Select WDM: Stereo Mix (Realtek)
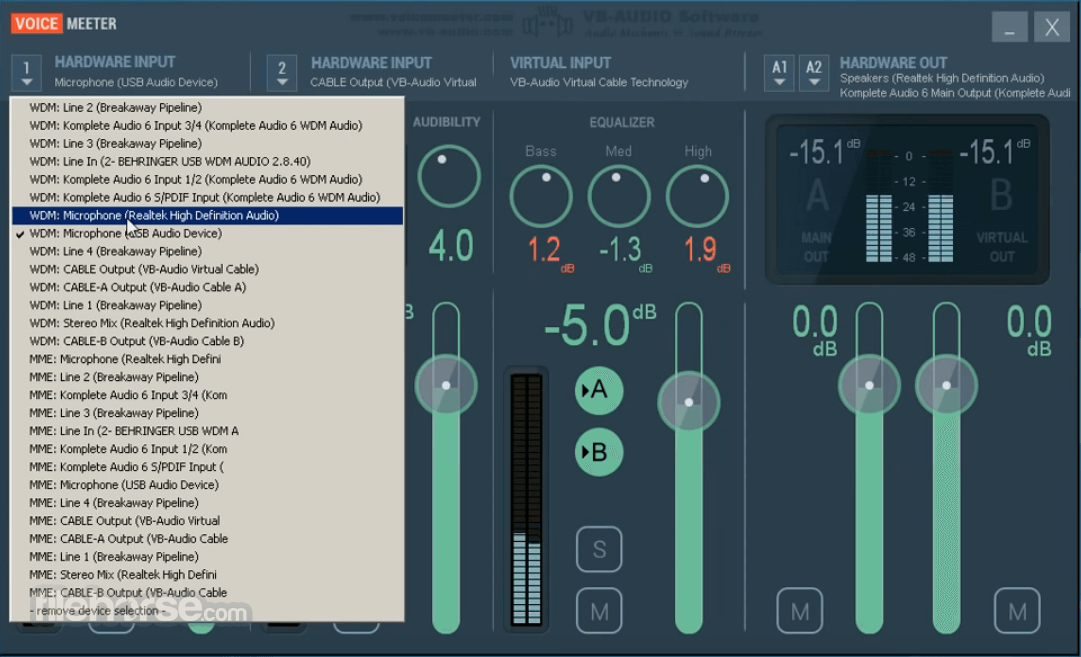The image size is (1081, 657). pos(208,323)
